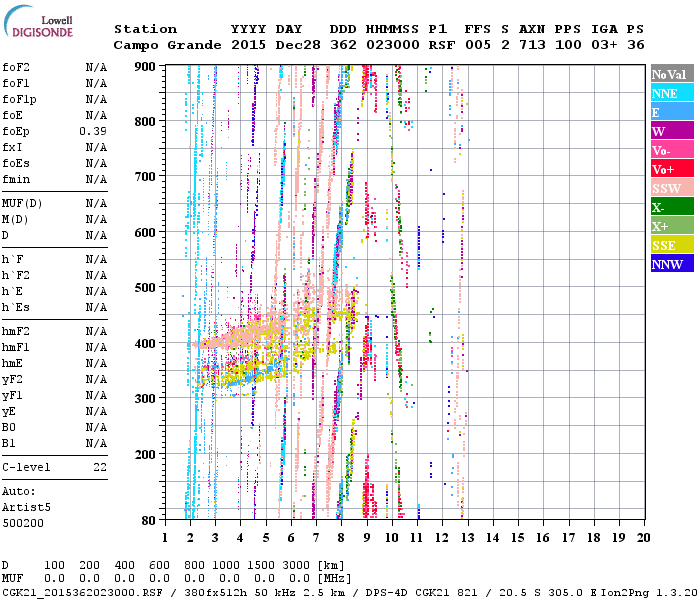Select the X- dark green legend swatch
This screenshot has height=600, width=700.
coord(672,207)
